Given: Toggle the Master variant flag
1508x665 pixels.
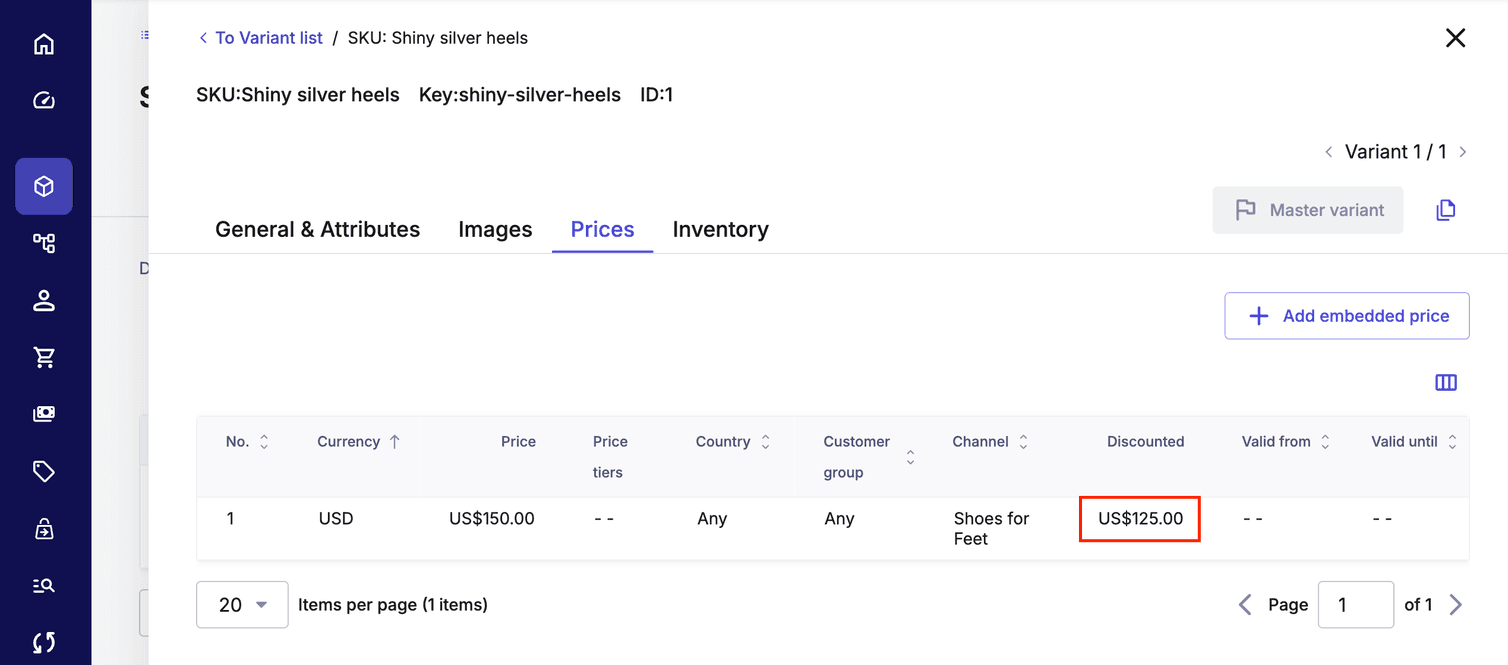Looking at the screenshot, I should 1307,210.
